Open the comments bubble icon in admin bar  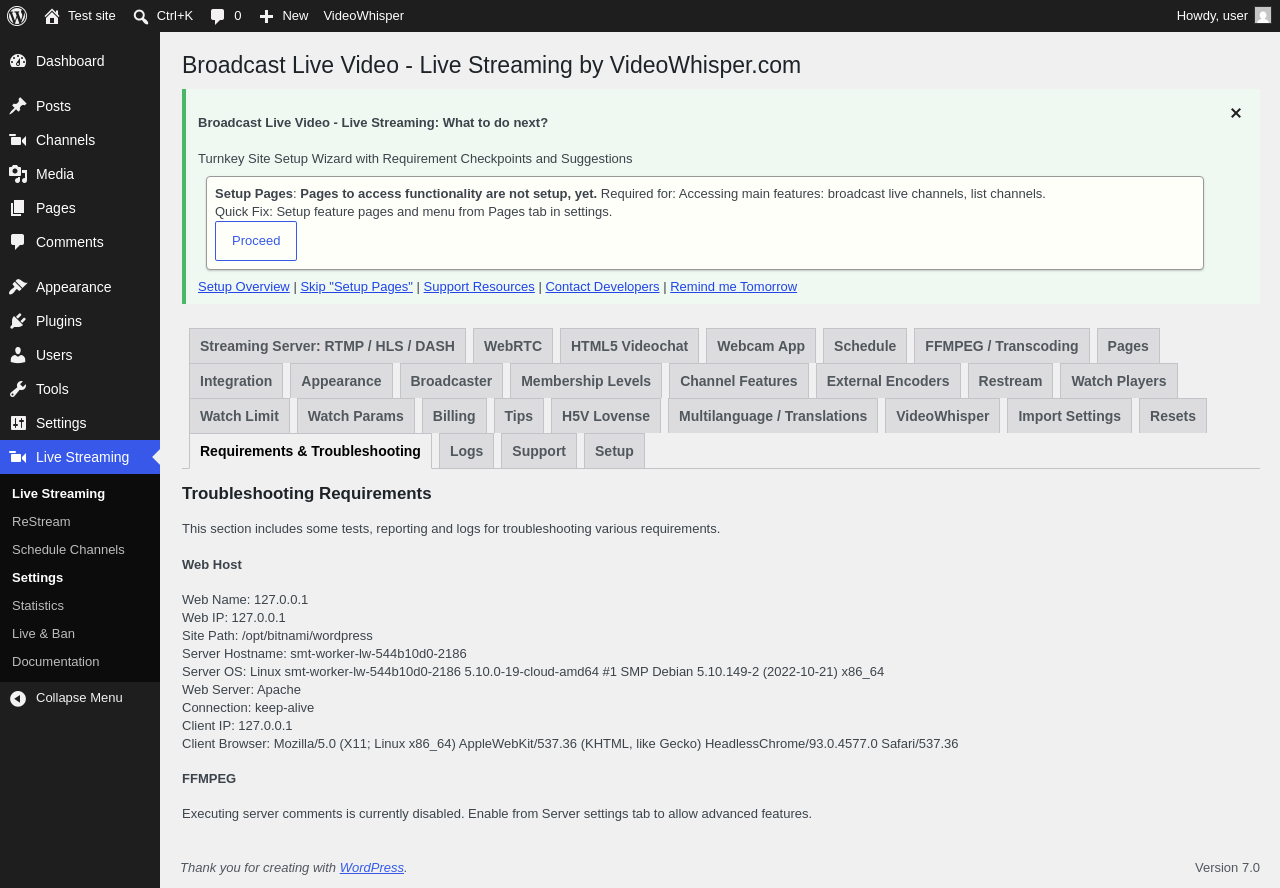click(x=217, y=16)
